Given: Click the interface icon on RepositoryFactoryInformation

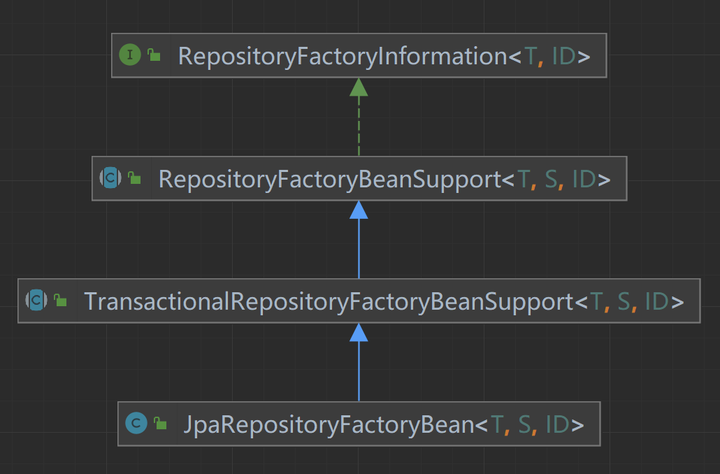Looking at the screenshot, I should (130, 56).
